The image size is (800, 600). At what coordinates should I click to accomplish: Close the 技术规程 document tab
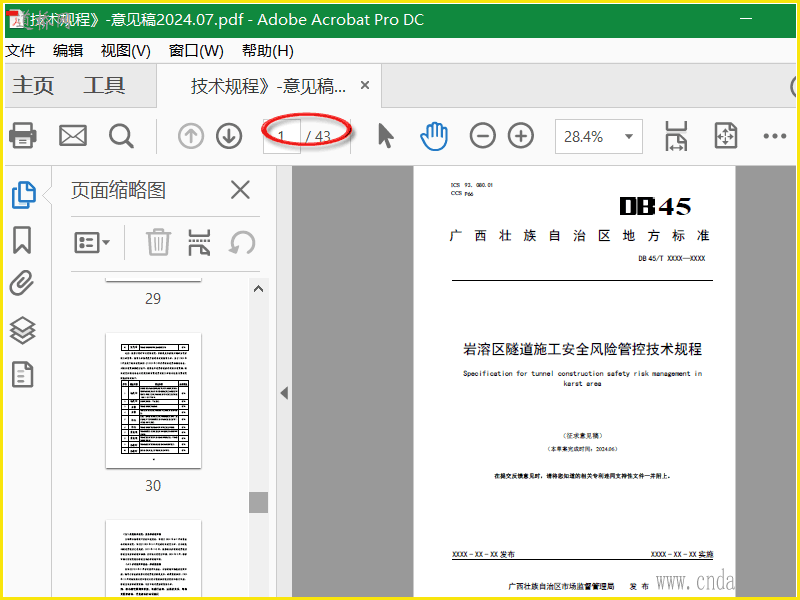tap(365, 85)
